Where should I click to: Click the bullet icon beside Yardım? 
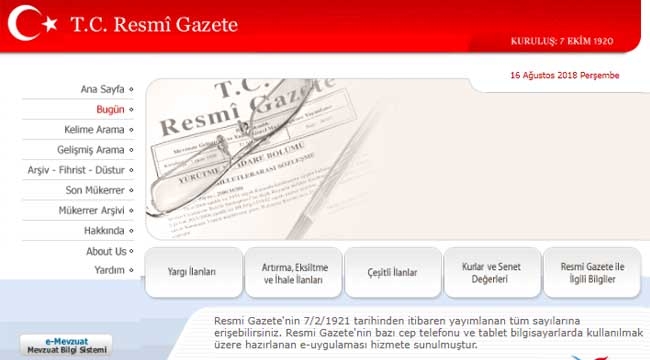(x=131, y=270)
